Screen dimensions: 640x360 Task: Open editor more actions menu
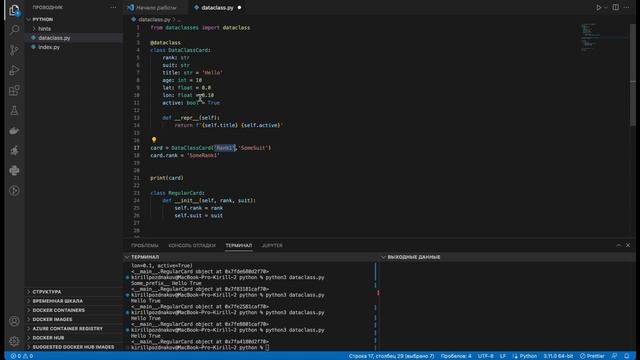pos(627,7)
